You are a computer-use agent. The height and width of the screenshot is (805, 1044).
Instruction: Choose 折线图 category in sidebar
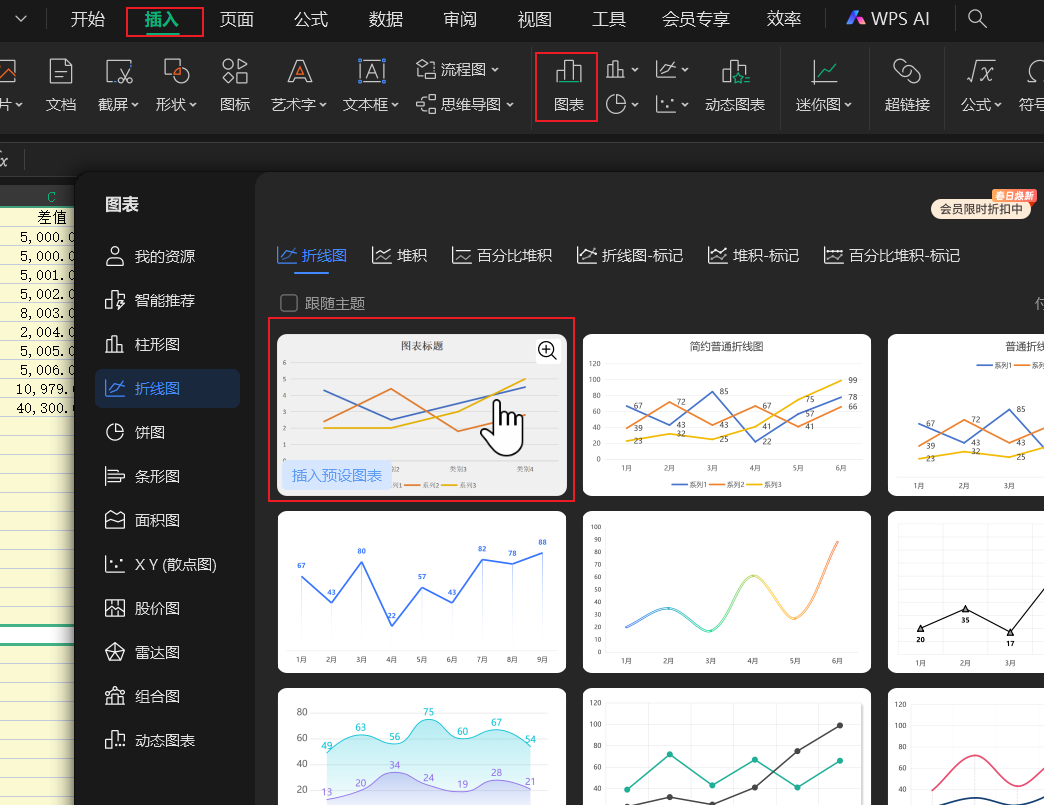[x=168, y=388]
